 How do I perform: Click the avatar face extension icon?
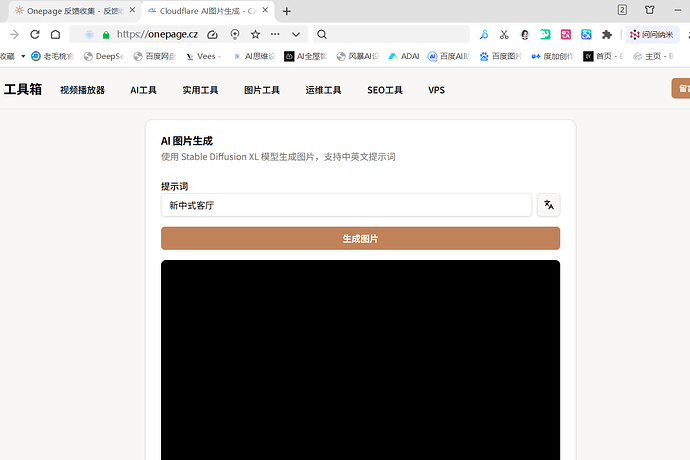click(525, 34)
